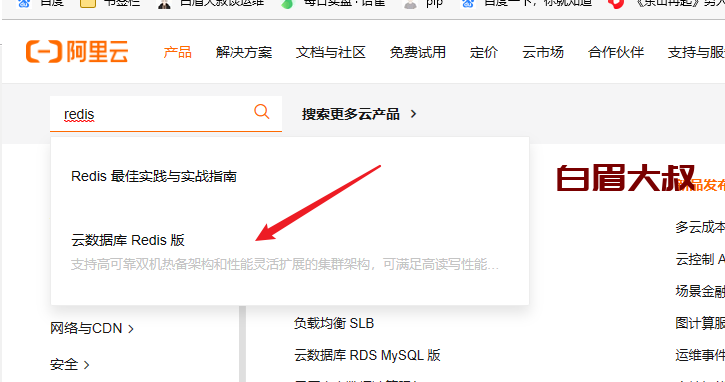Screen dimensions: 725x382
Task: Open the 多云成本 link on the right
Action: pos(700,227)
